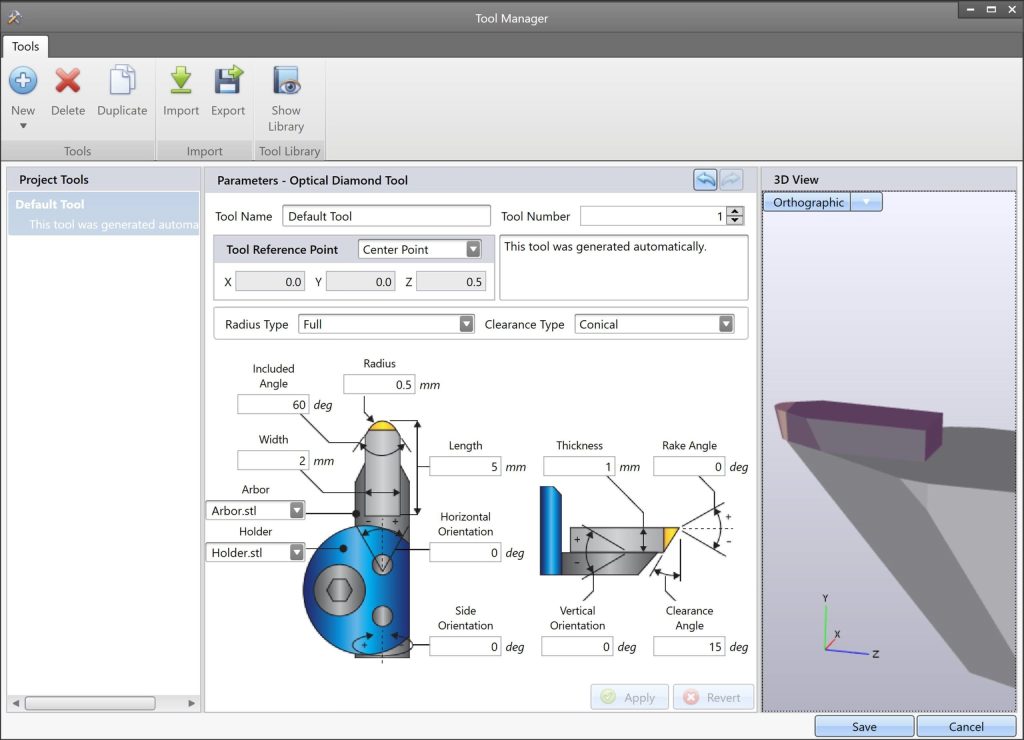Switch to the Tools tab
Viewport: 1024px width, 740px height.
click(x=26, y=46)
